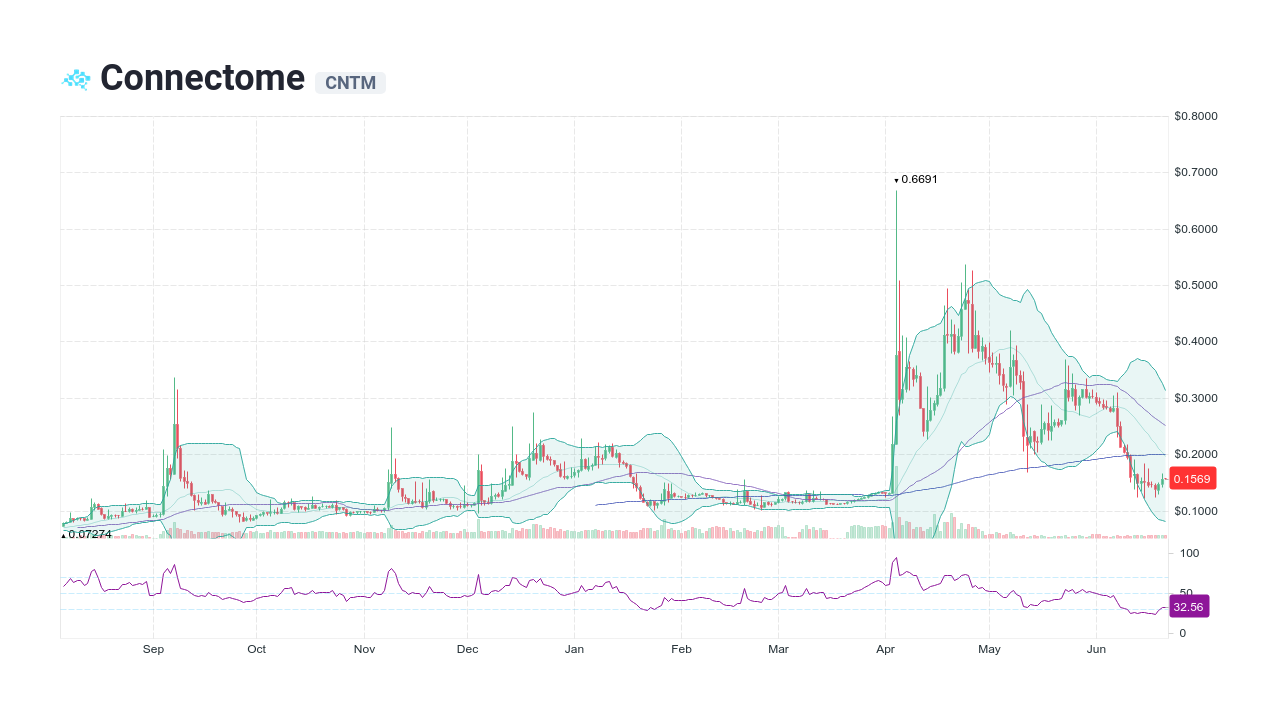The width and height of the screenshot is (1280, 720).
Task: Open the Sep axis label
Action: coord(153,649)
